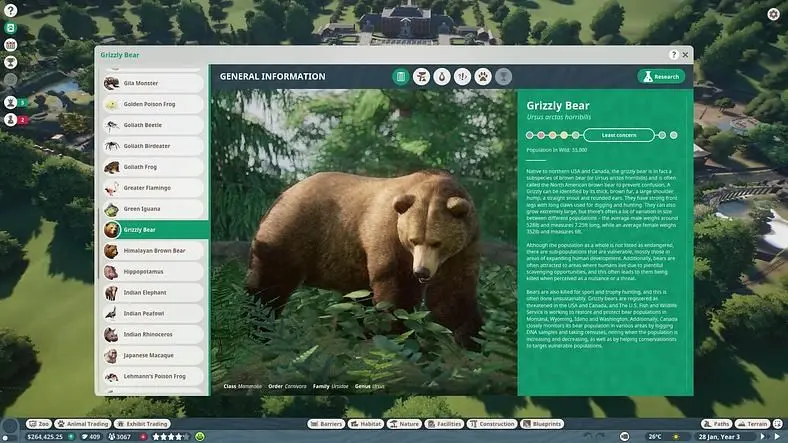Open the Exhibit Trading menu
This screenshot has height=443, width=788.
pos(142,424)
